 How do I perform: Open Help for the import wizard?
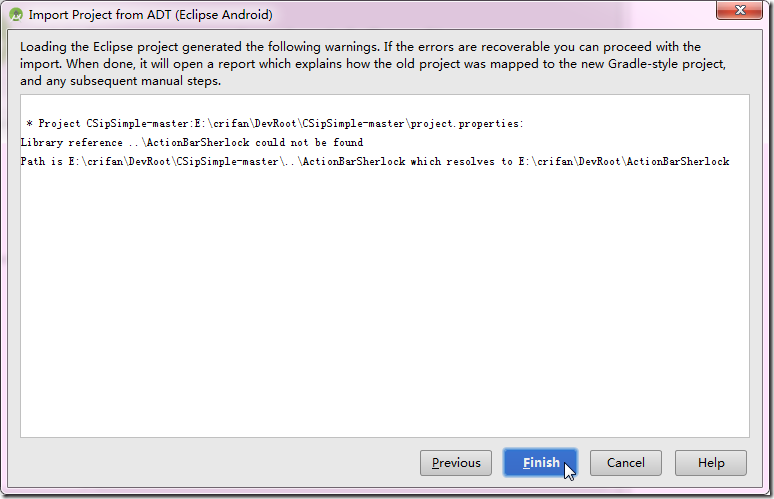[711, 463]
